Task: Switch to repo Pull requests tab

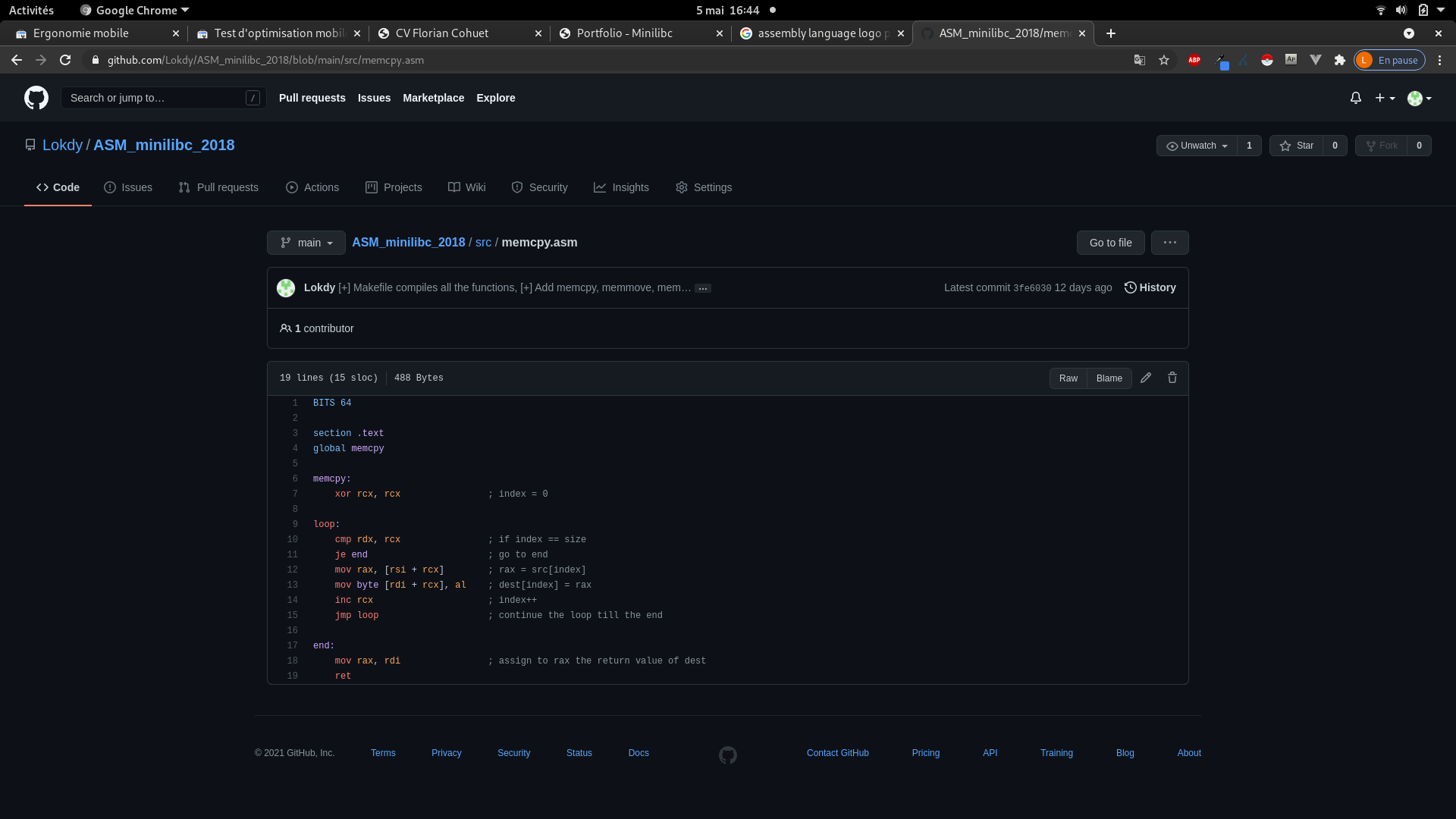Action: pos(218,187)
